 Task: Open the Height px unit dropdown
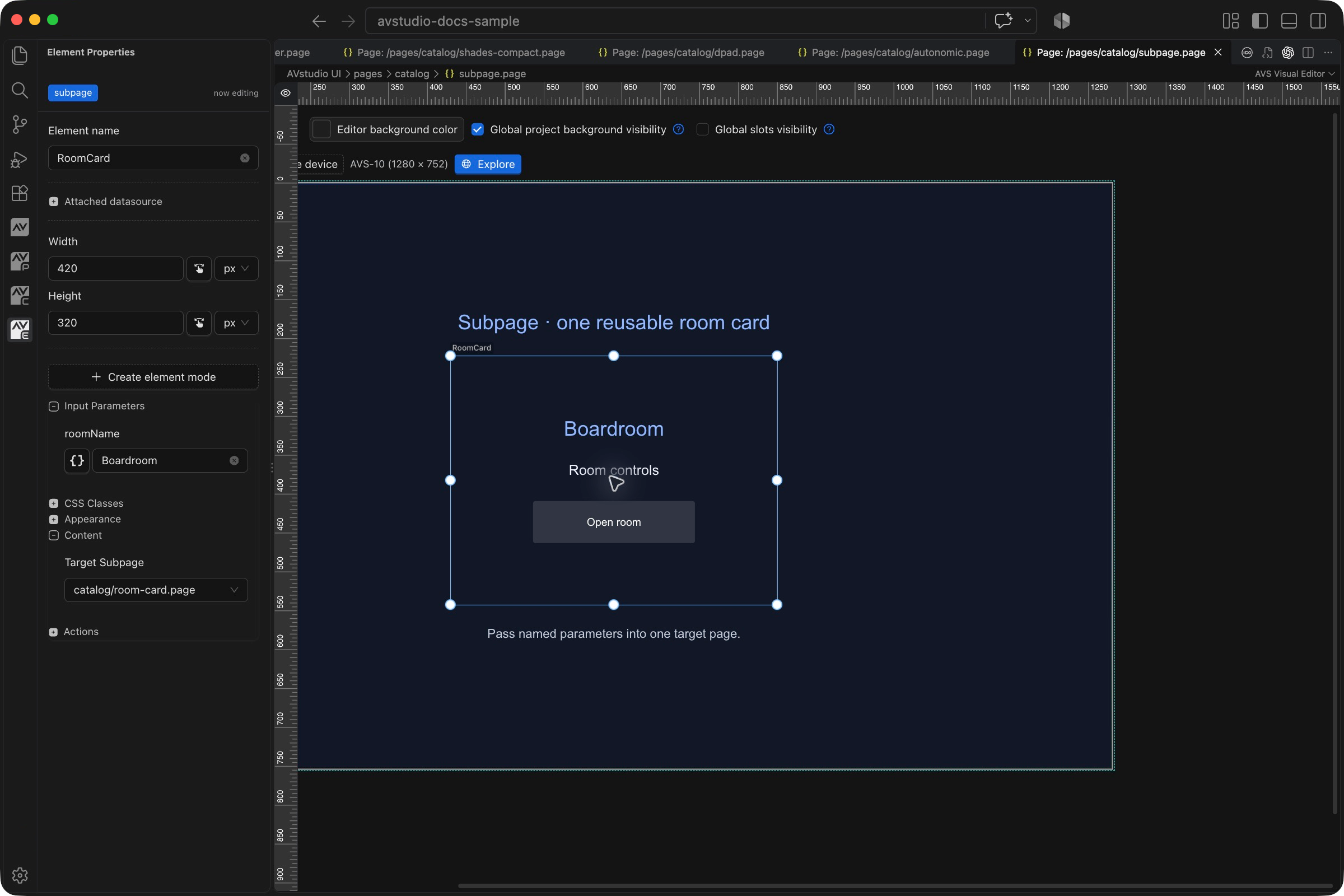tap(236, 323)
